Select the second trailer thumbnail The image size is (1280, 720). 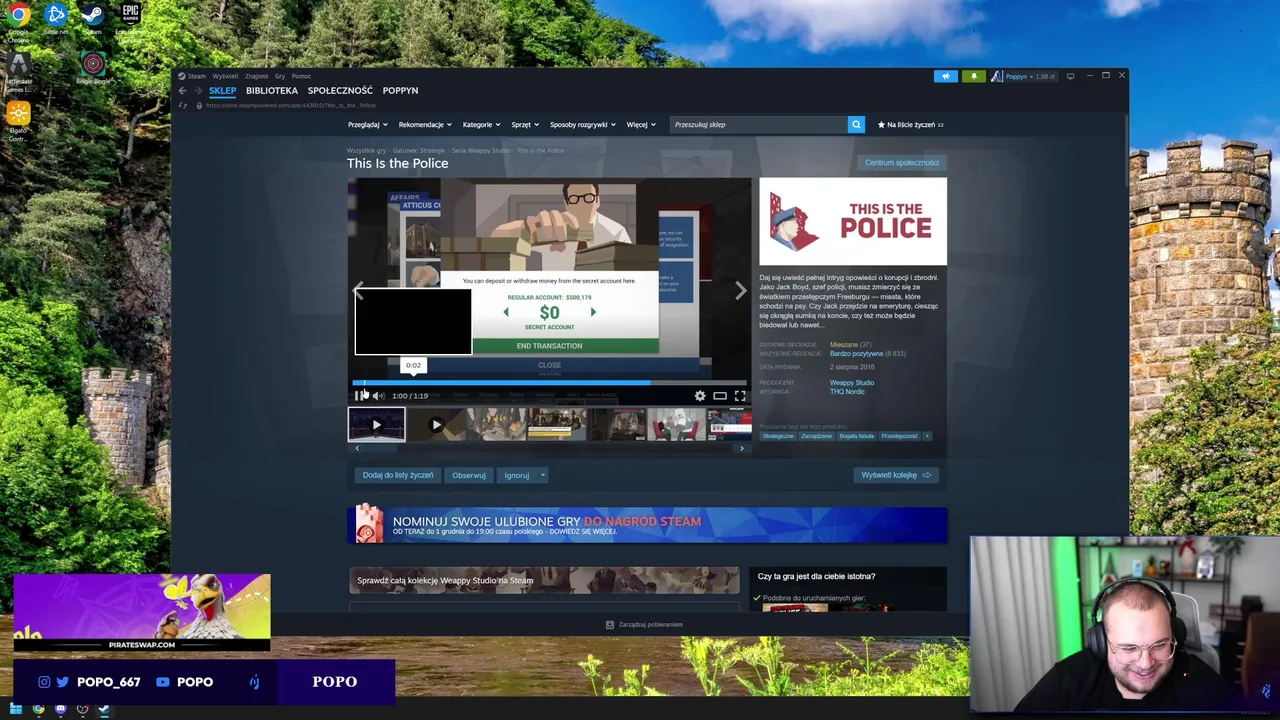click(436, 424)
